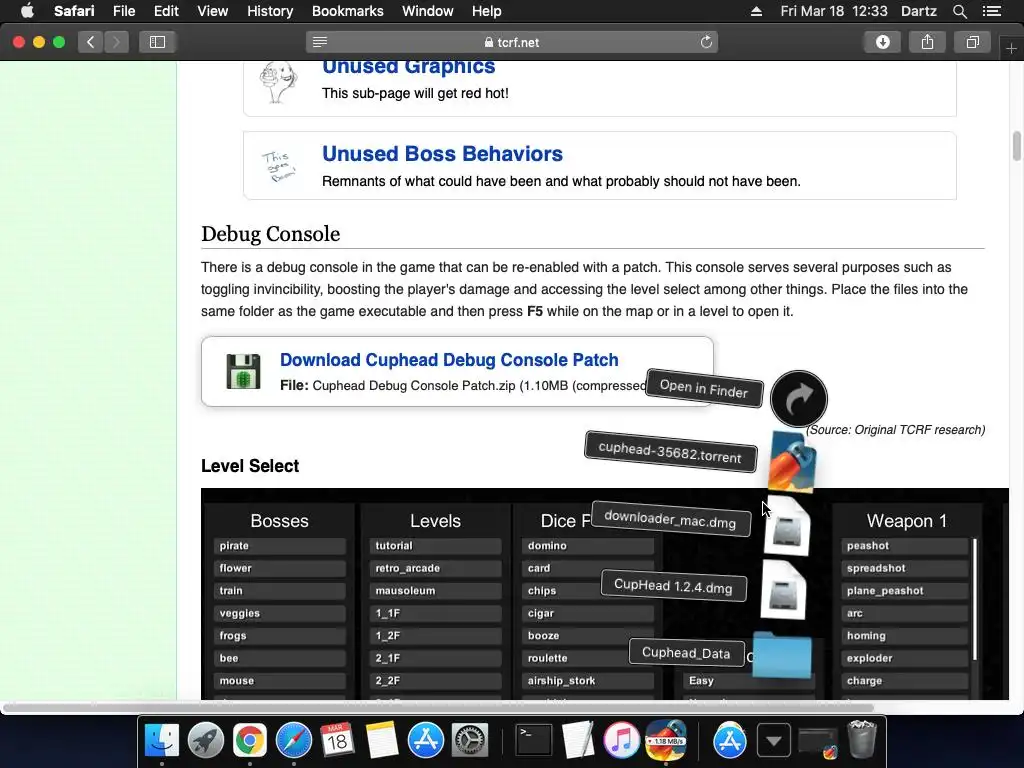Image resolution: width=1024 pixels, height=768 pixels.
Task: Open Notification Center list icon
Action: coord(992,11)
